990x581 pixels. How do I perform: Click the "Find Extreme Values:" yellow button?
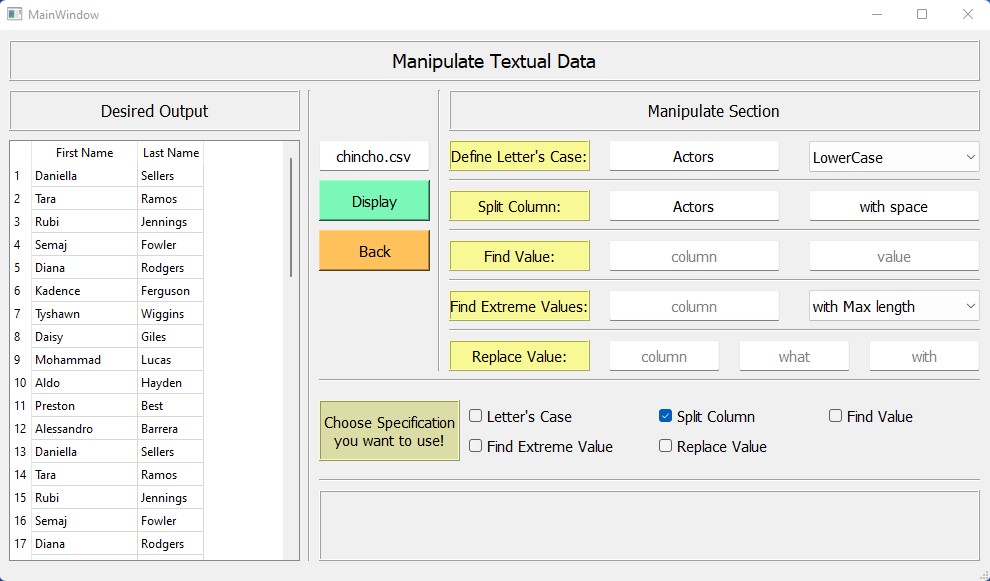click(519, 306)
